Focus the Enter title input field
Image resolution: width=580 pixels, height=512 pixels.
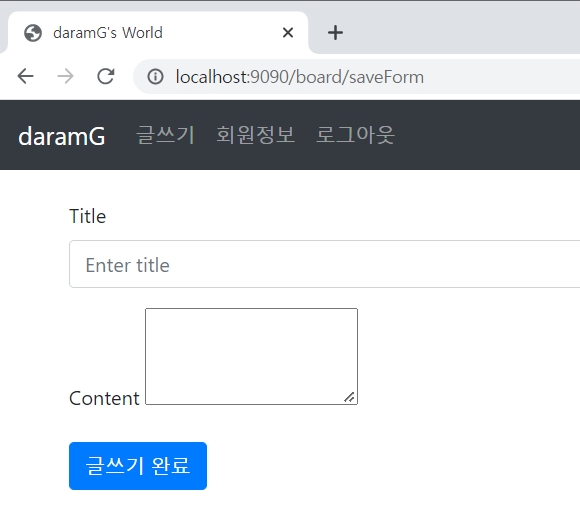[324, 264]
